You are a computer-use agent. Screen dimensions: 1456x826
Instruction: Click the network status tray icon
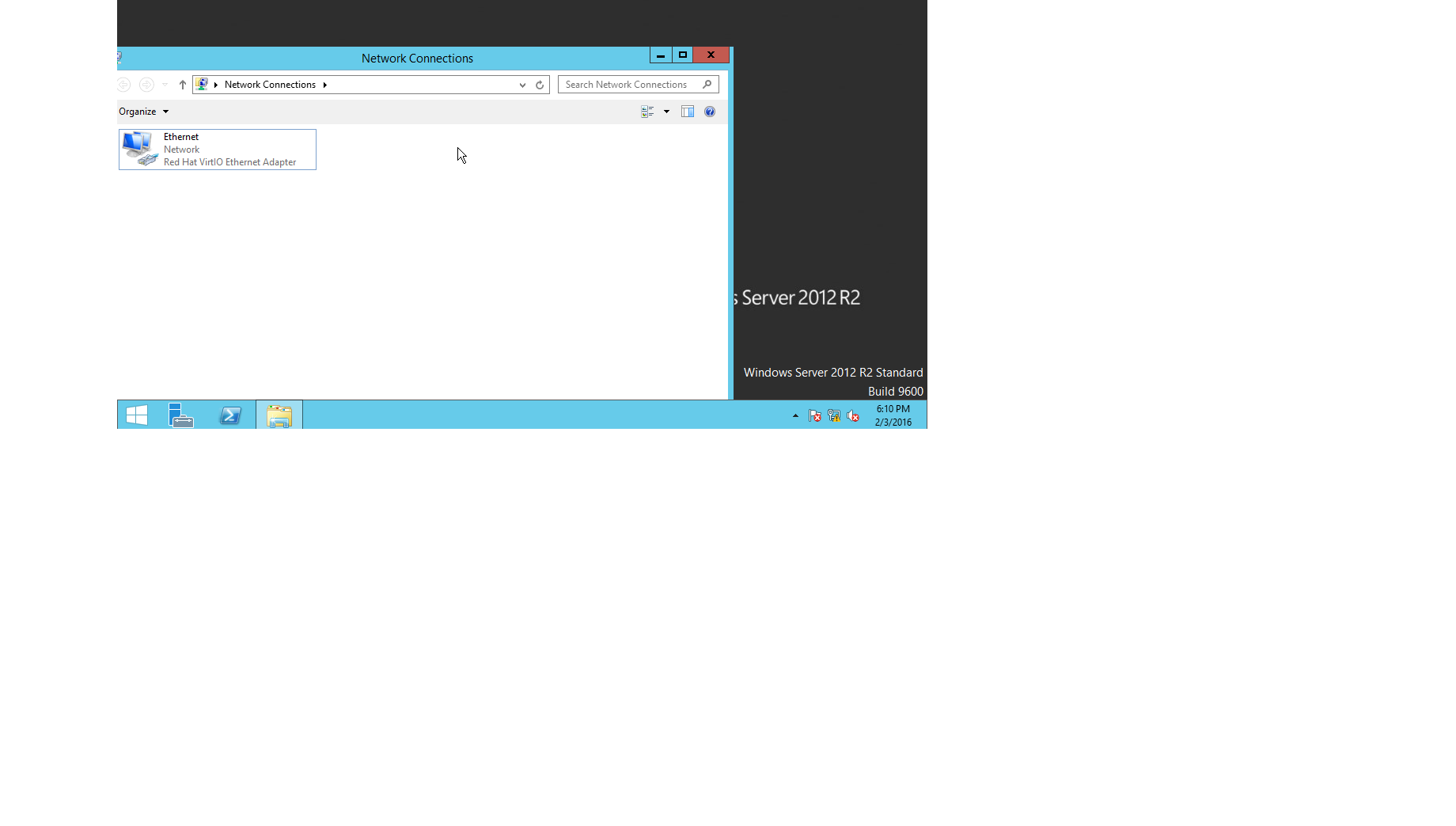pyautogui.click(x=834, y=415)
